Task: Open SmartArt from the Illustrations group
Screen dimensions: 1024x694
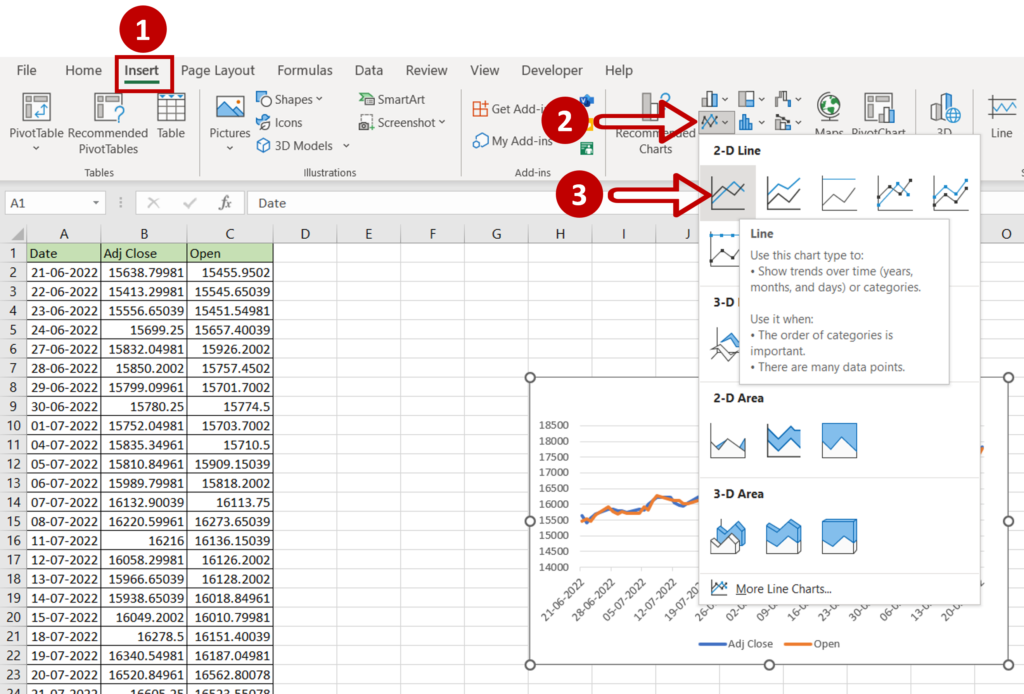Action: [x=390, y=98]
